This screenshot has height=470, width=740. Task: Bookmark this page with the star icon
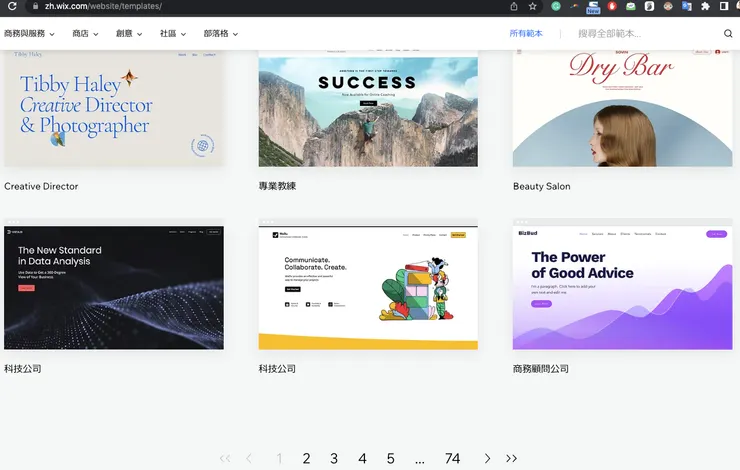(x=532, y=6)
